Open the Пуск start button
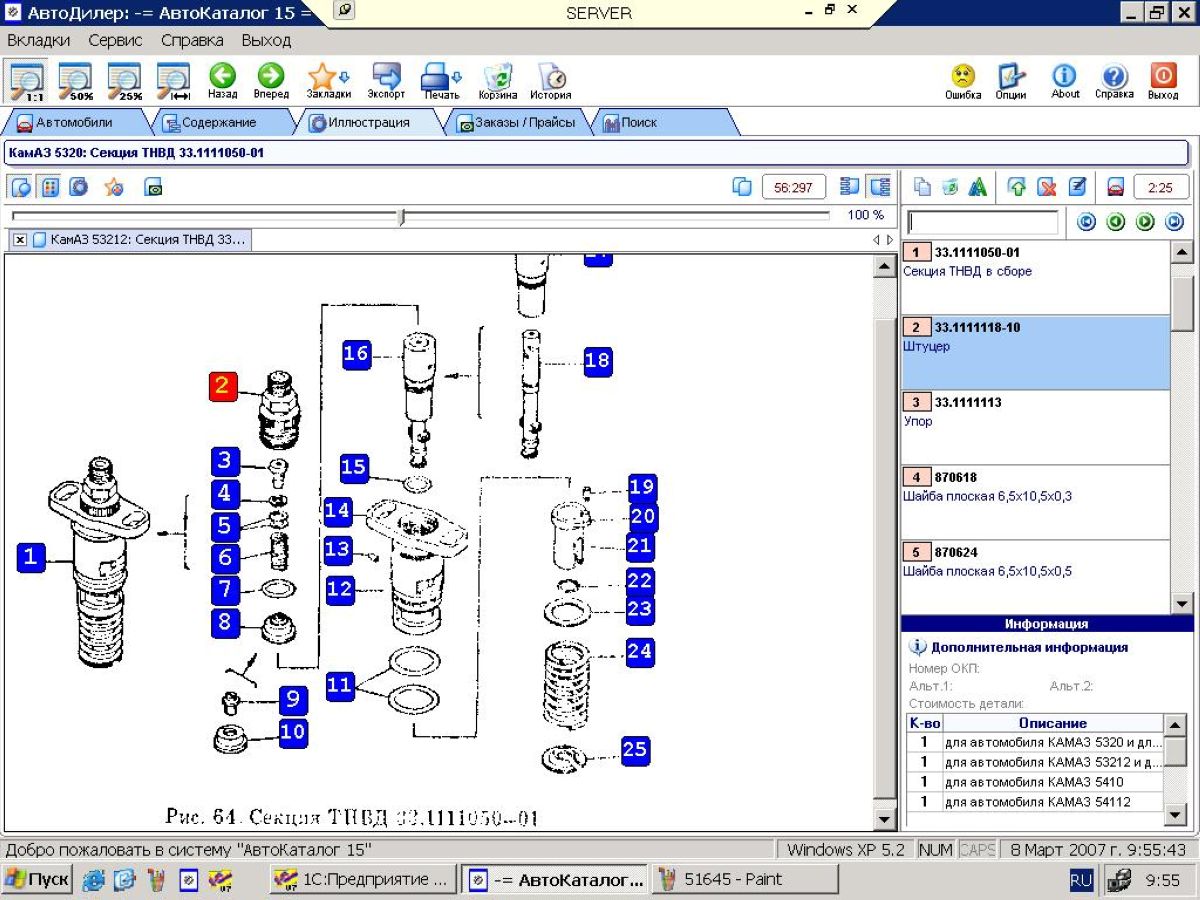The height and width of the screenshot is (900, 1200). coord(36,880)
